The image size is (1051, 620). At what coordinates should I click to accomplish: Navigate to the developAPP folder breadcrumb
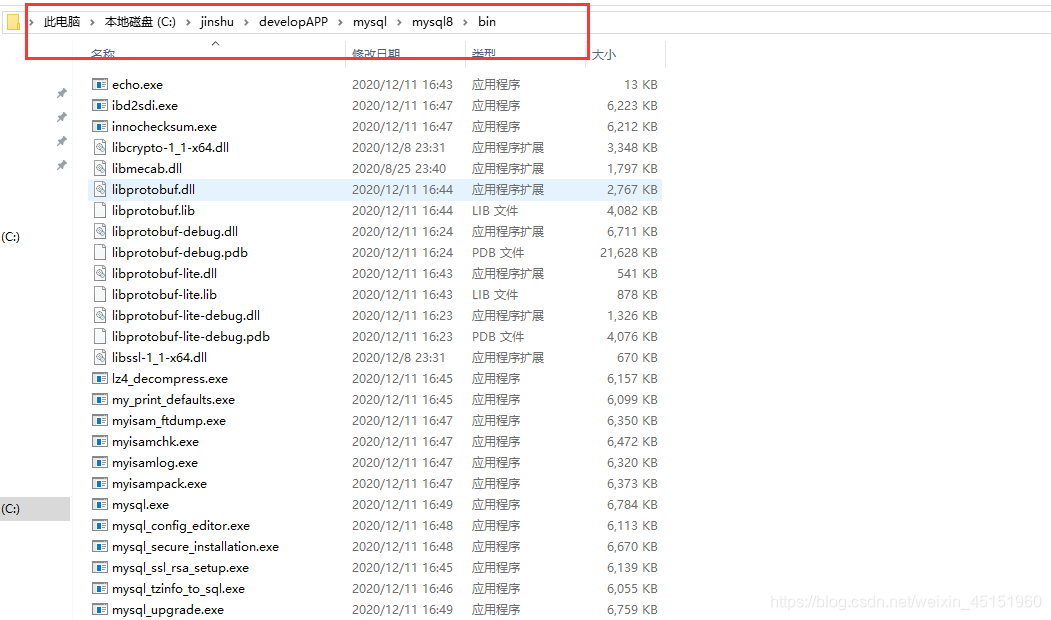294,22
